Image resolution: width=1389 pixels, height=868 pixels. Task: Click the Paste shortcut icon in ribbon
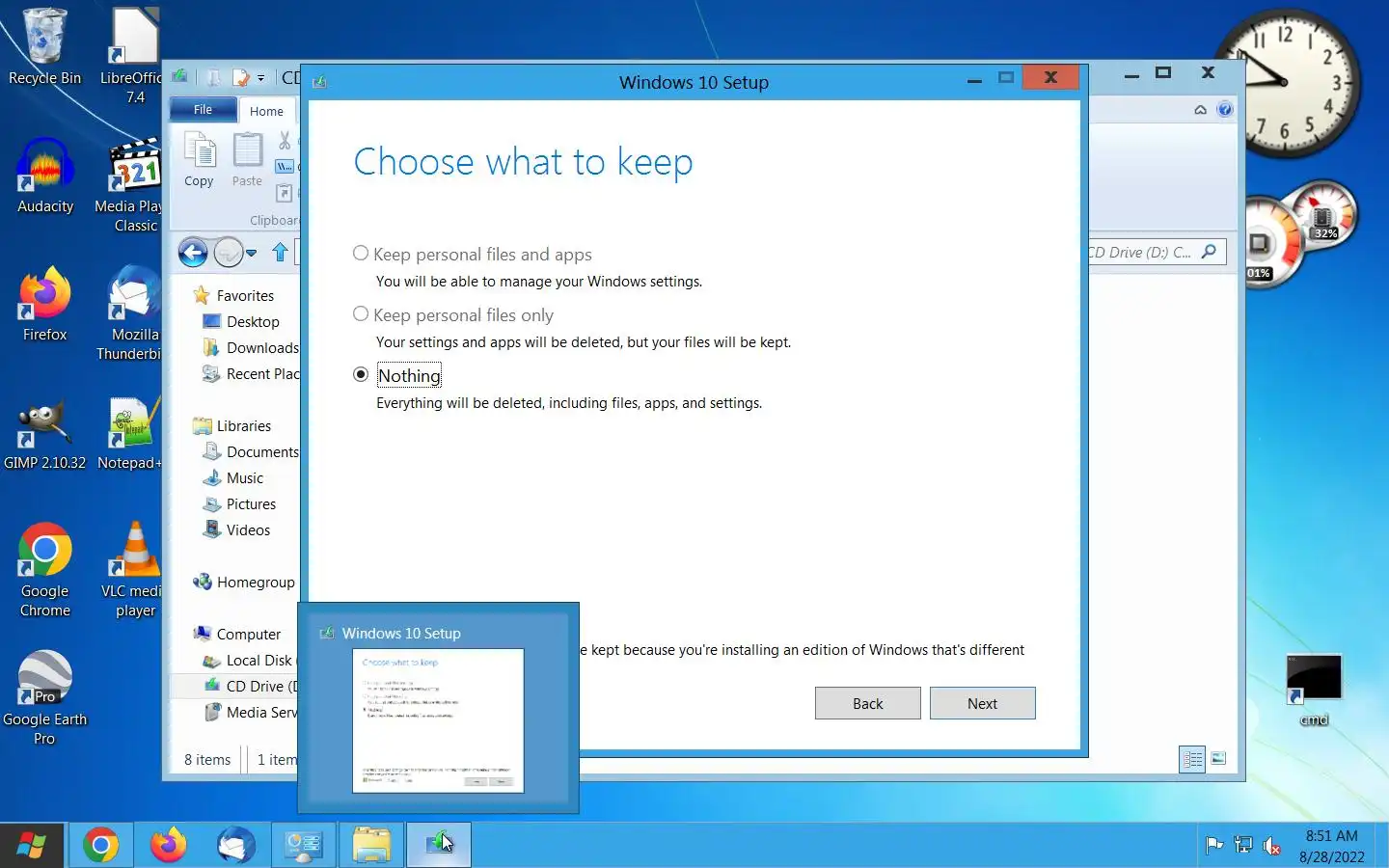click(x=285, y=193)
